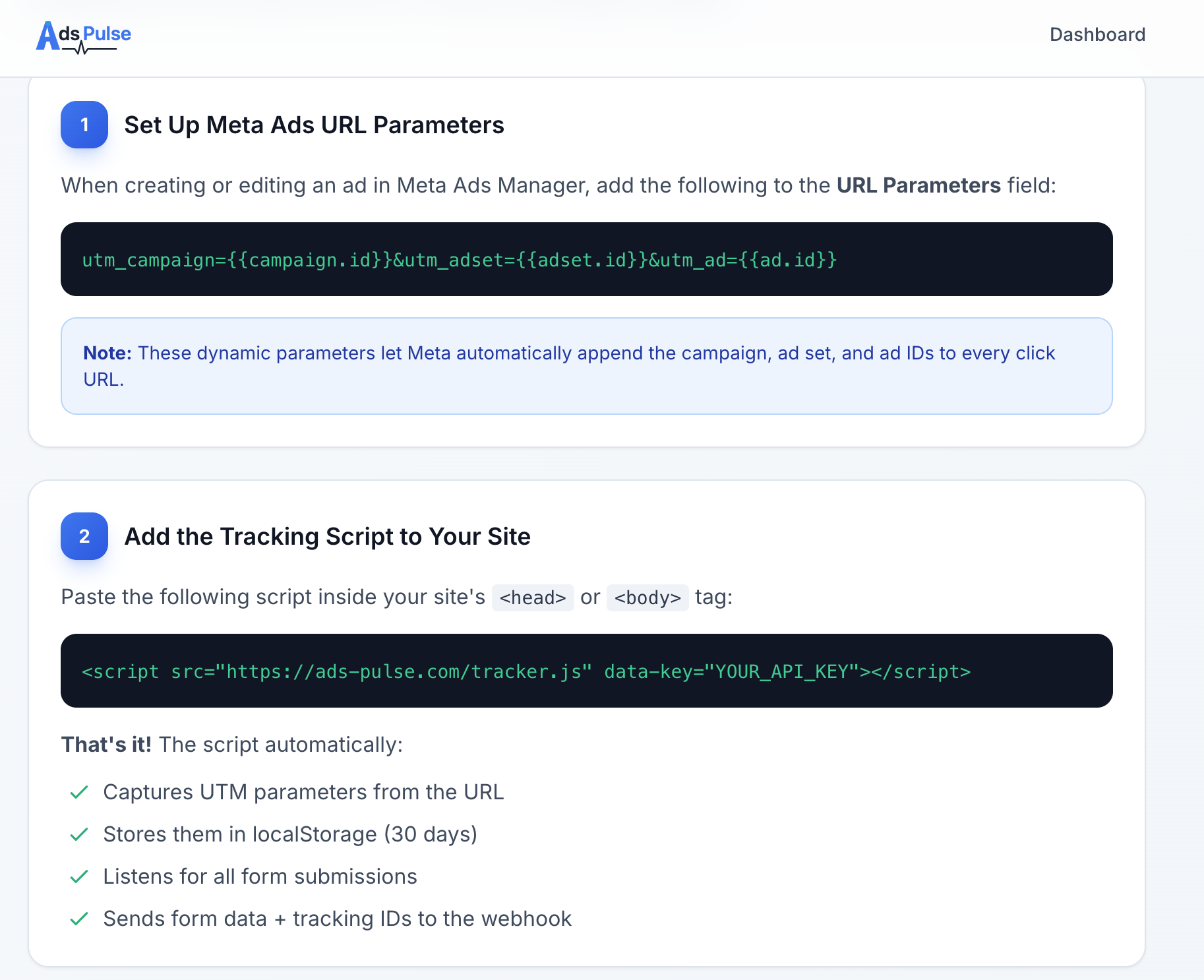Click the checkmark beside "Stores them in localStorage"
This screenshot has width=1204, height=980.
pos(79,834)
